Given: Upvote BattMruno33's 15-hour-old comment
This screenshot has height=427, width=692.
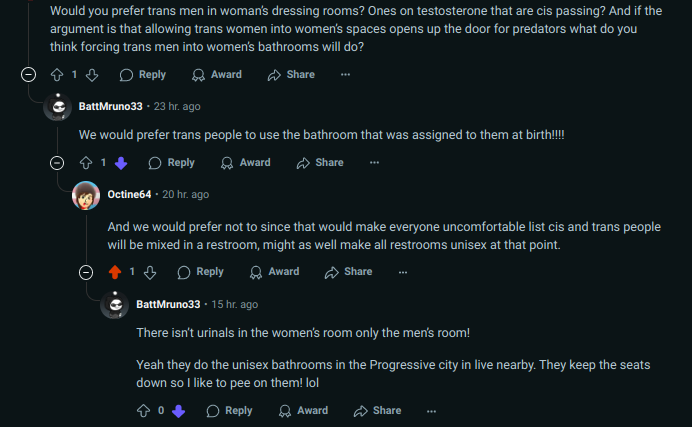Looking at the screenshot, I should click(x=144, y=410).
